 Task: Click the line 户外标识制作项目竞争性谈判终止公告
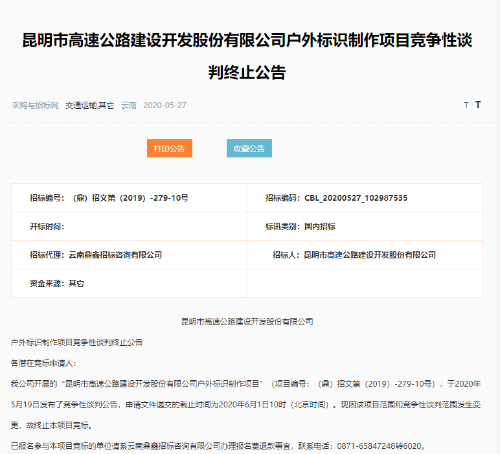77,342
